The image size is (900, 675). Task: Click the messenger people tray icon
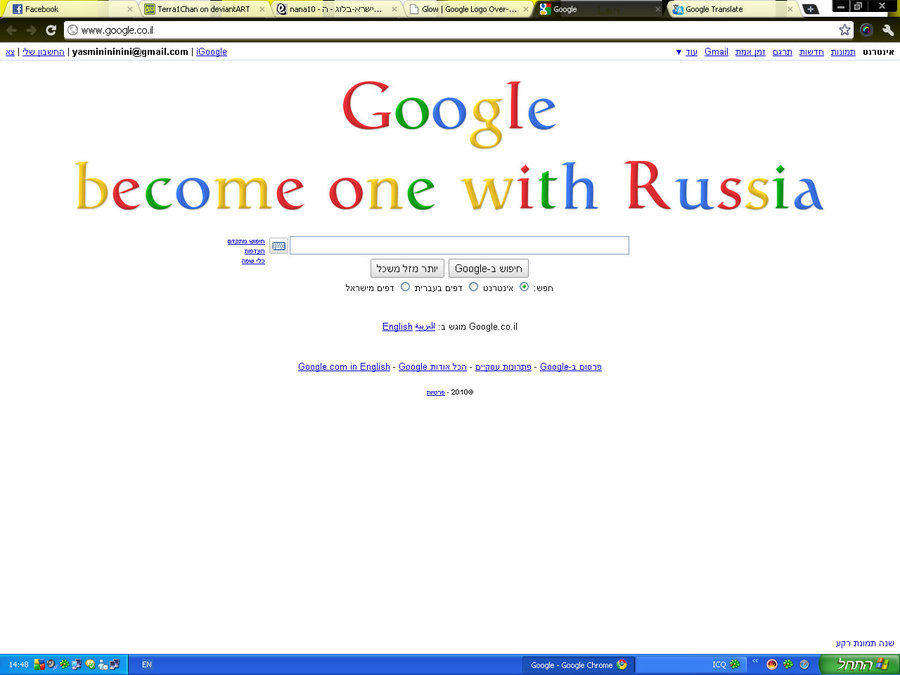coord(103,665)
